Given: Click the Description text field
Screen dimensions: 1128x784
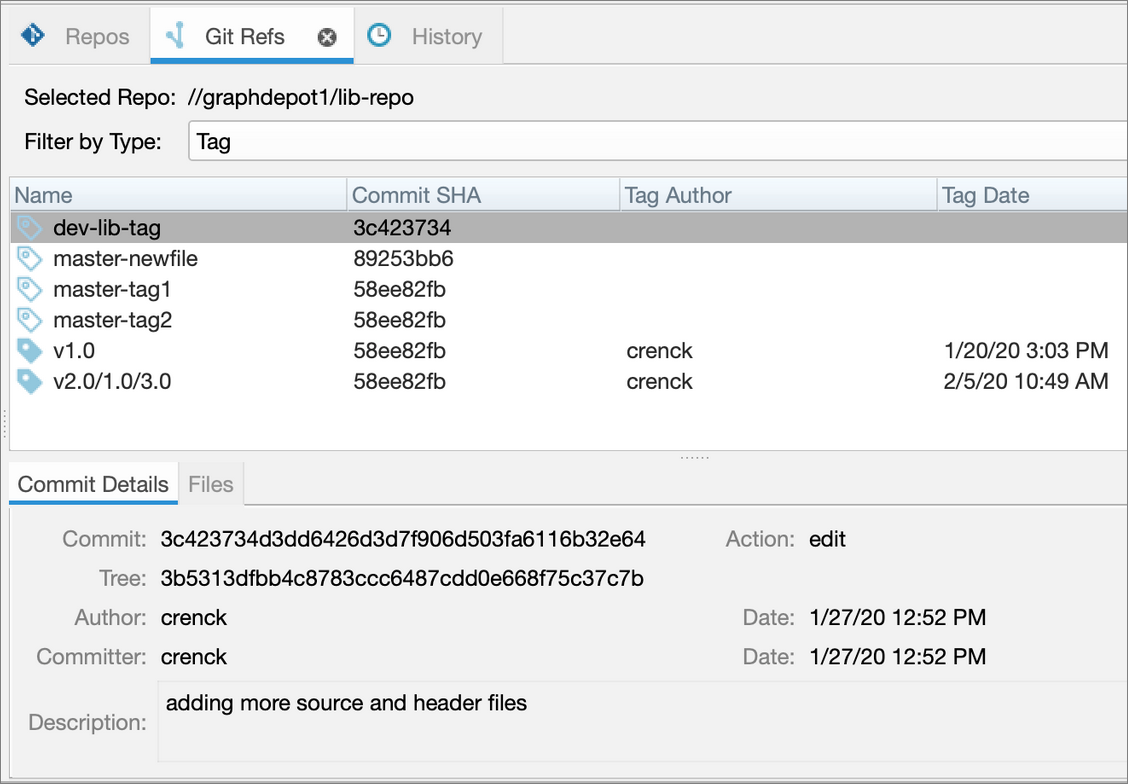Looking at the screenshot, I should tap(640, 721).
